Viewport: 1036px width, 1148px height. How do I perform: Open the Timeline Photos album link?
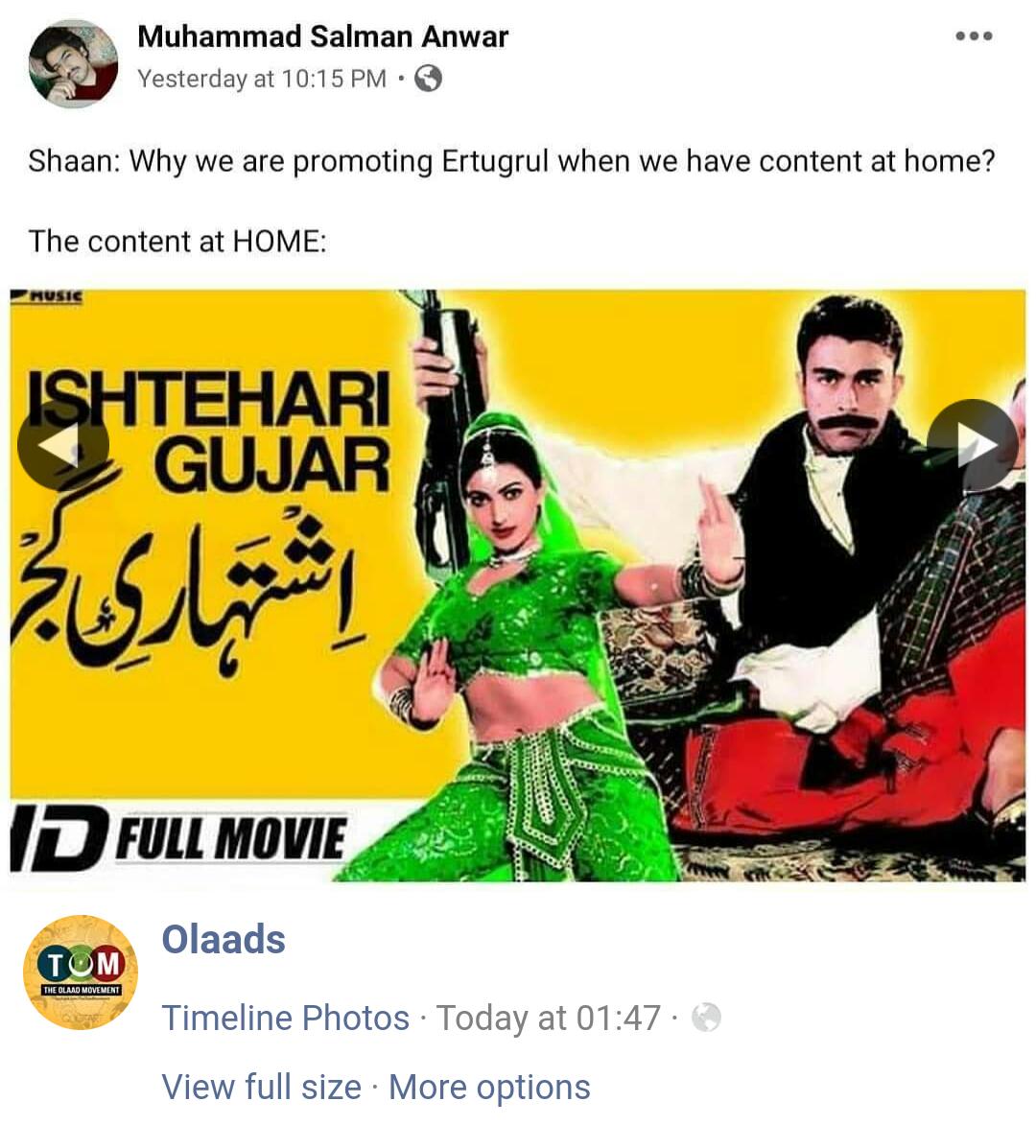tap(286, 1018)
